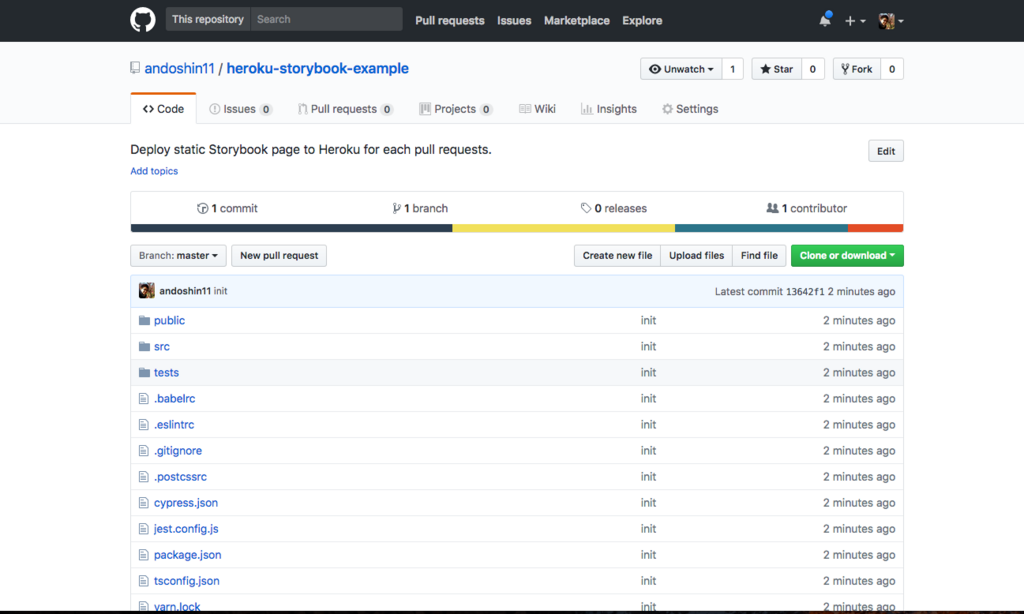Click the Edit description button
The width and height of the screenshot is (1024, 614).
(x=886, y=152)
